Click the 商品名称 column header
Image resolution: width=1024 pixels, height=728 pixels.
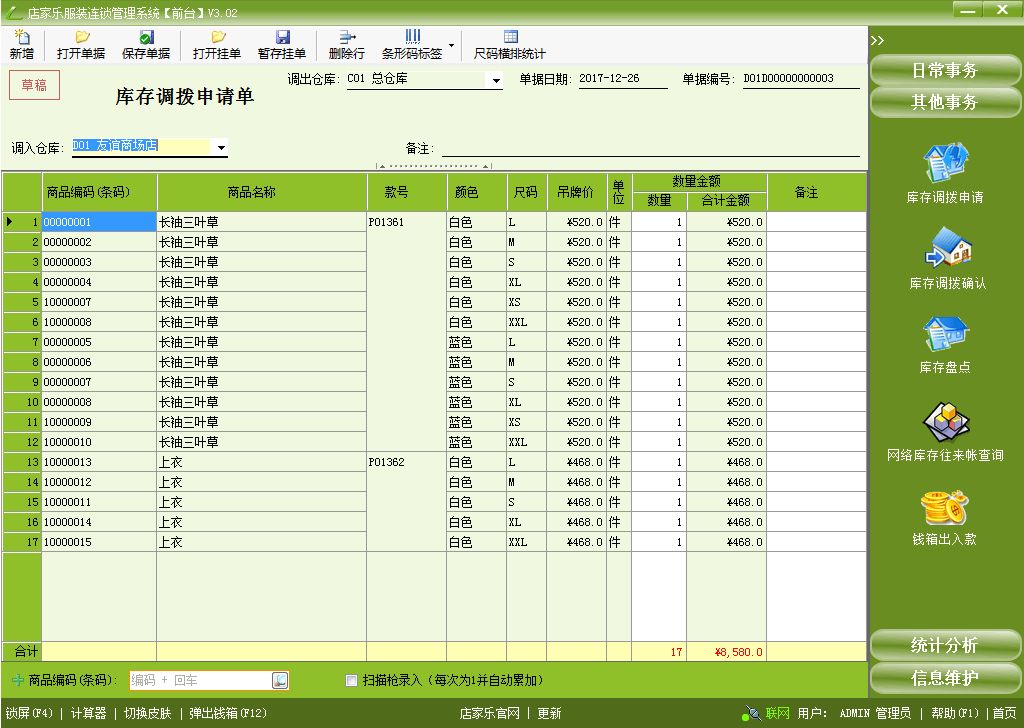[262, 192]
